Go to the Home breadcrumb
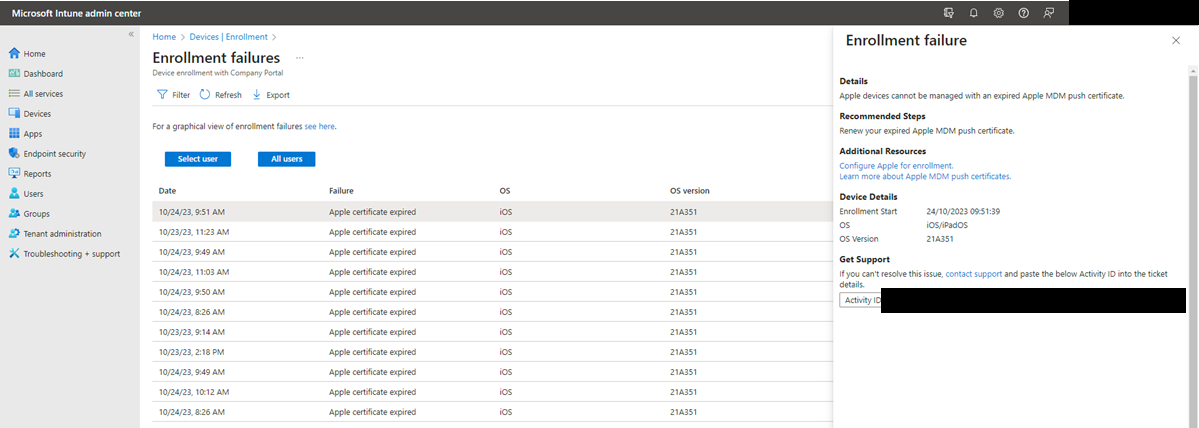This screenshot has height=428, width=1199. 164,37
